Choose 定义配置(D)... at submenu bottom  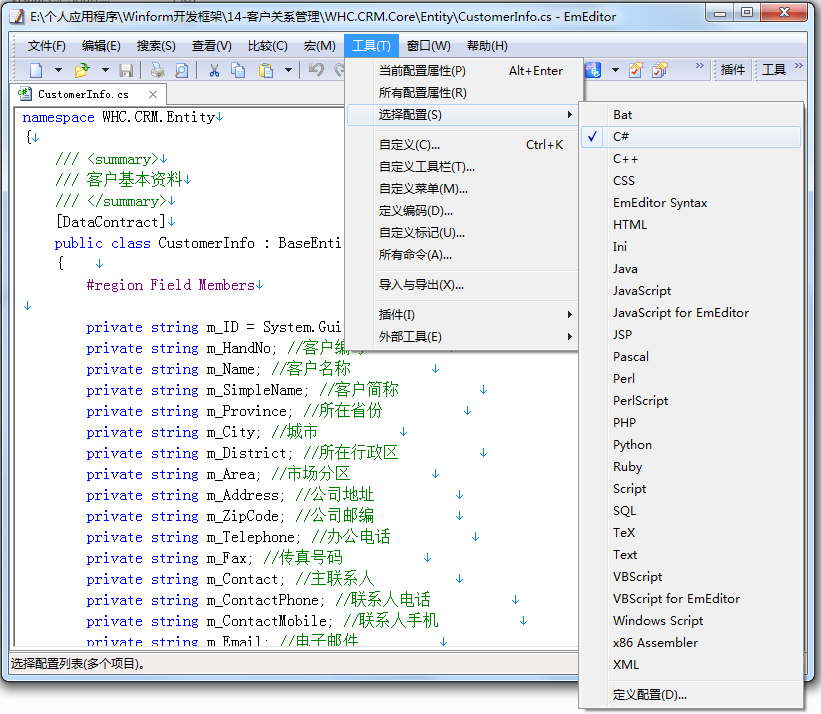click(691, 695)
